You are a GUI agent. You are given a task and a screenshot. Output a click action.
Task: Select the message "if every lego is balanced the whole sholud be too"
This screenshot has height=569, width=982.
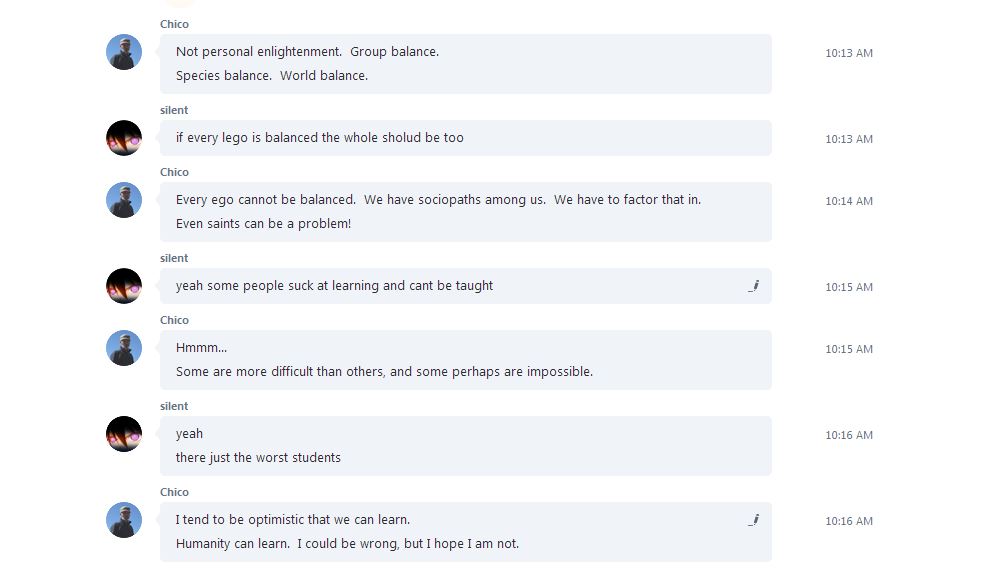coord(319,138)
